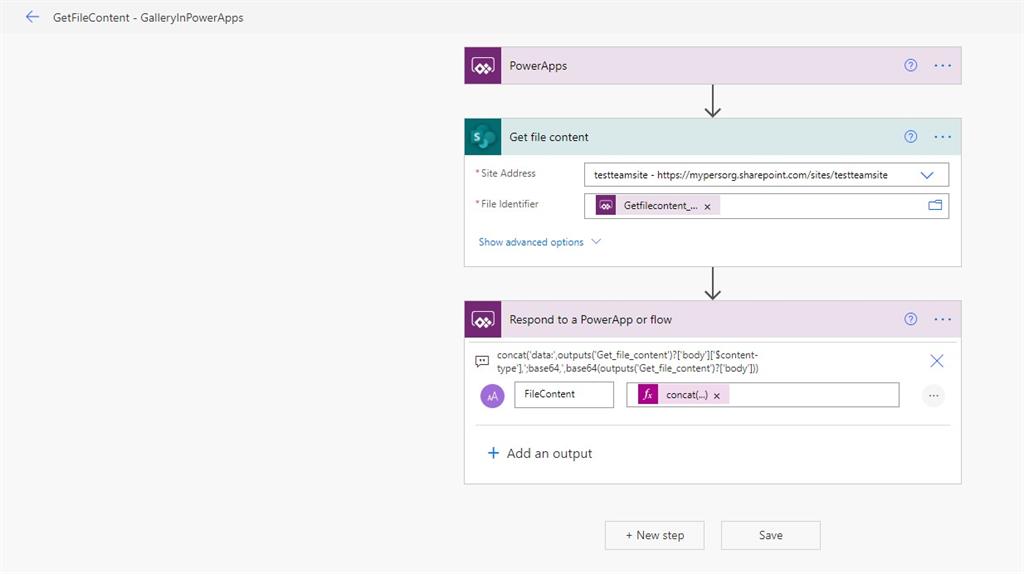Open Respond to a PowerApp ellipsis menu
The width and height of the screenshot is (1024, 574).
[942, 319]
